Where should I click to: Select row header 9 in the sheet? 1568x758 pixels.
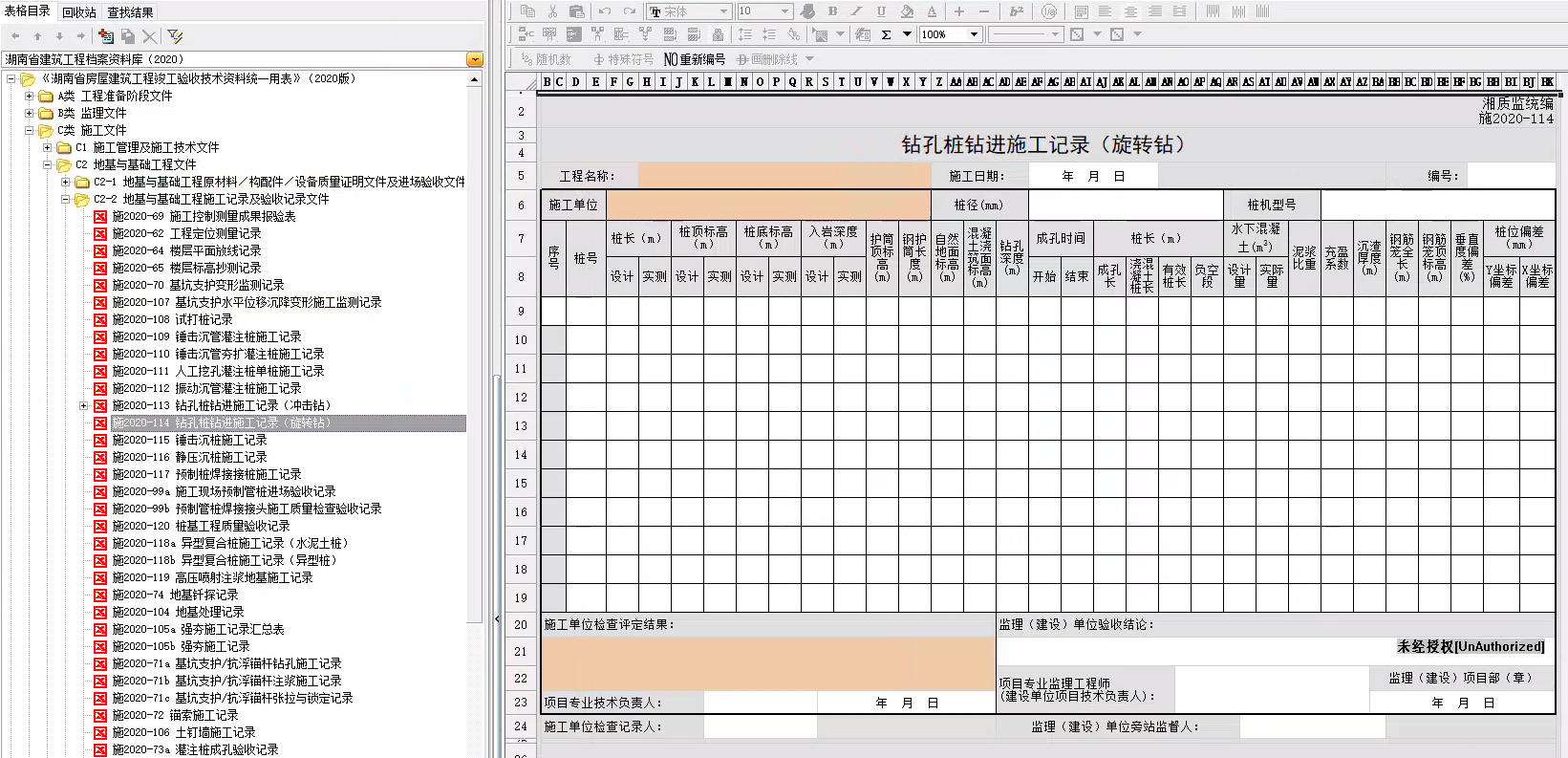click(x=521, y=312)
